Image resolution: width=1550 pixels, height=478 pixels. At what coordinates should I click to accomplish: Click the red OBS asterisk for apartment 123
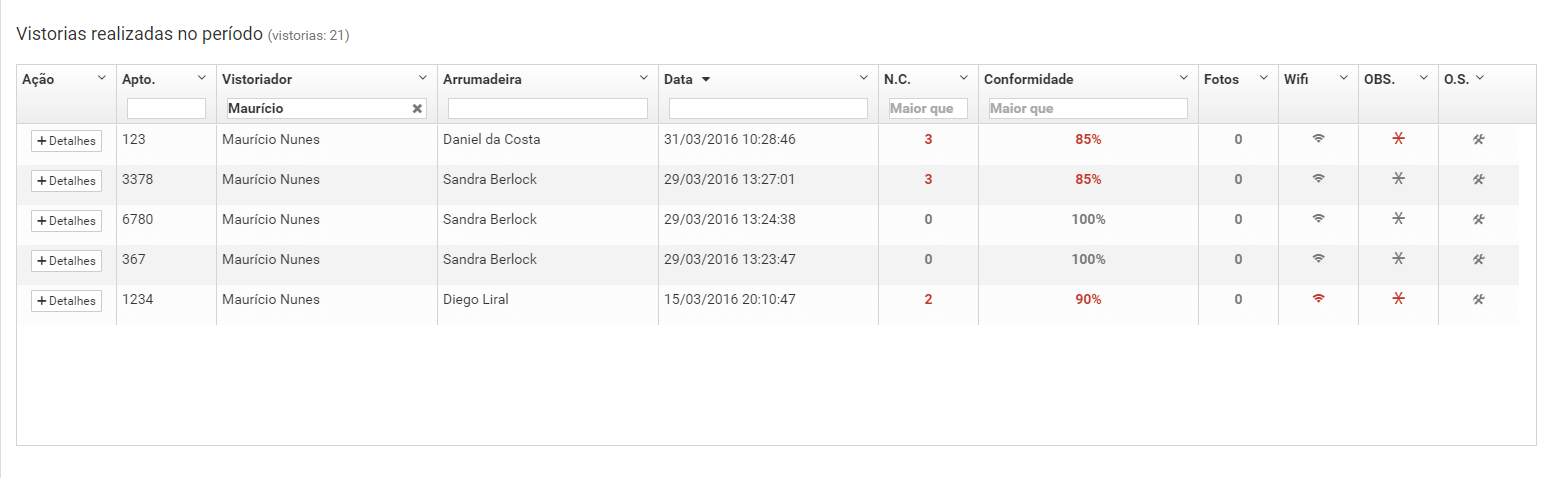tap(1398, 139)
